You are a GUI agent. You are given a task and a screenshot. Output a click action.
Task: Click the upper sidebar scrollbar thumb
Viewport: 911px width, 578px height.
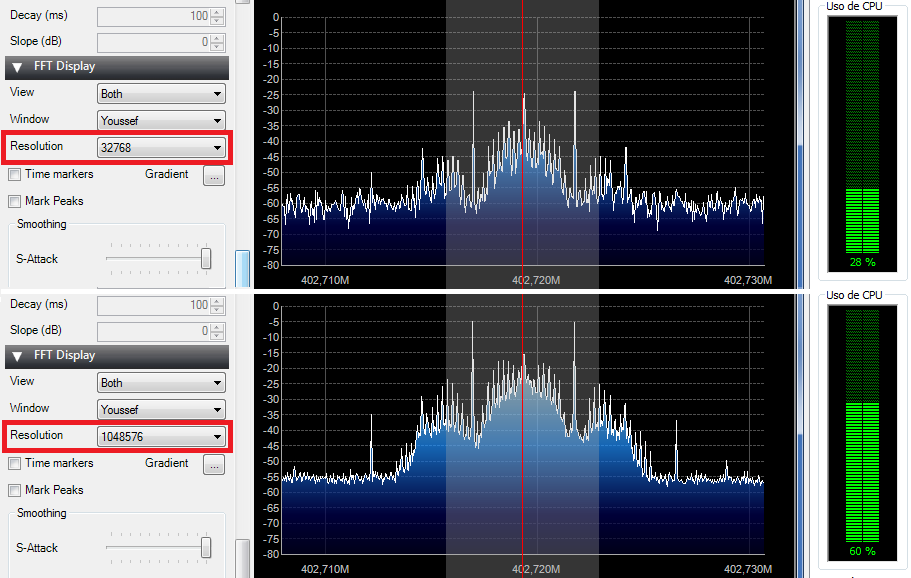pos(242,268)
